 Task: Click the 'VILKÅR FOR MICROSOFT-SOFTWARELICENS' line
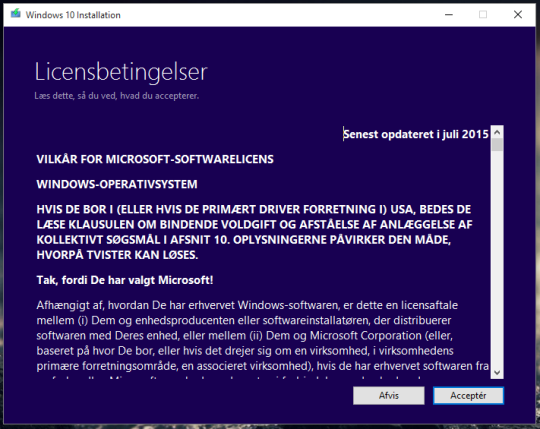(x=155, y=159)
